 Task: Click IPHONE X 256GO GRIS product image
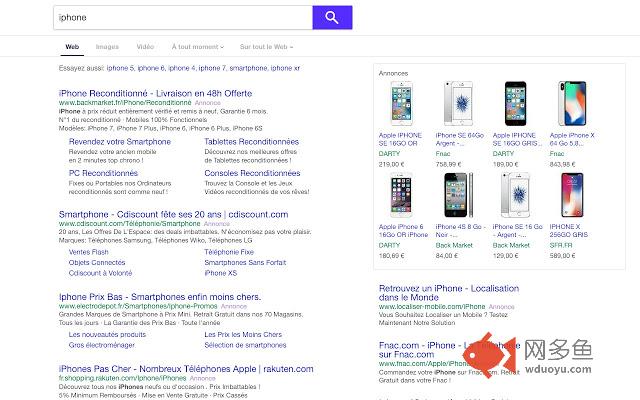coord(572,195)
